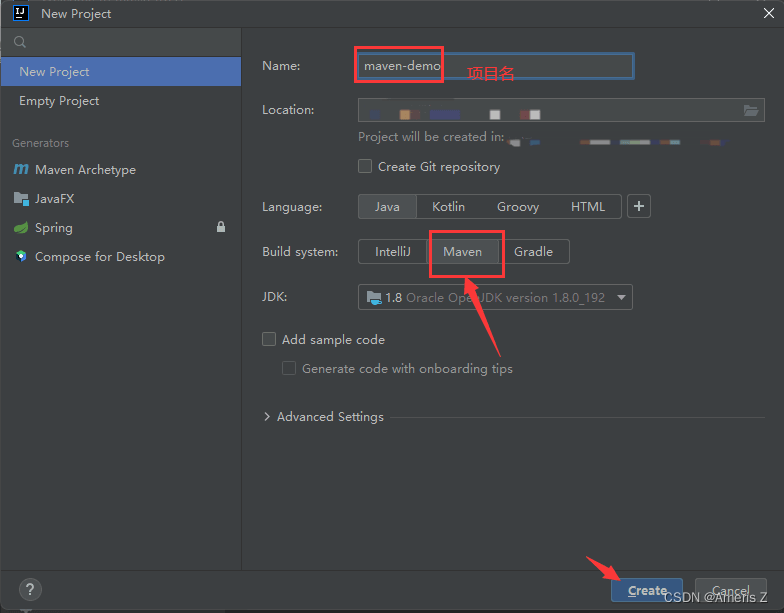This screenshot has width=784, height=613.
Task: Choose Compose for Desktop generator
Action: [121, 256]
